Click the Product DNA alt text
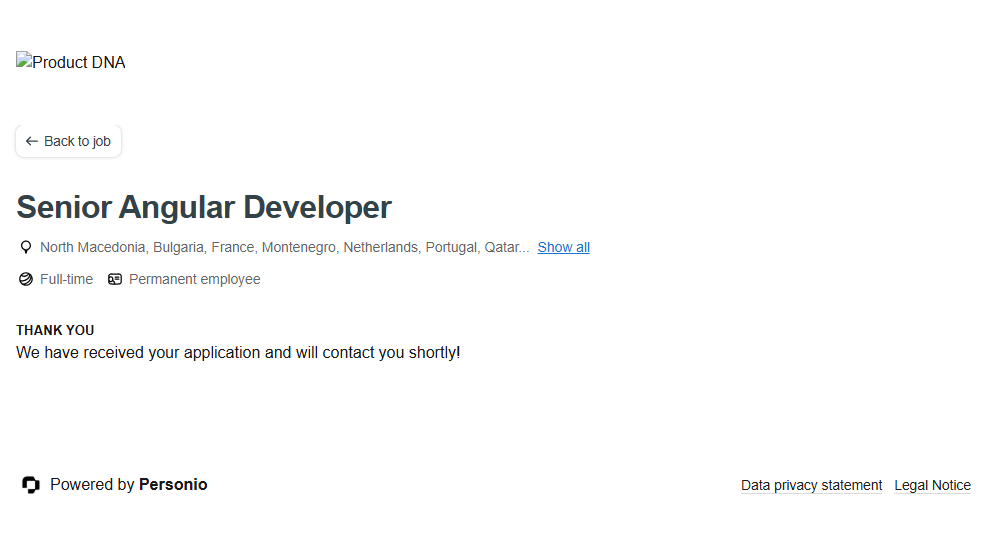This screenshot has height=547, width=987. [x=79, y=63]
